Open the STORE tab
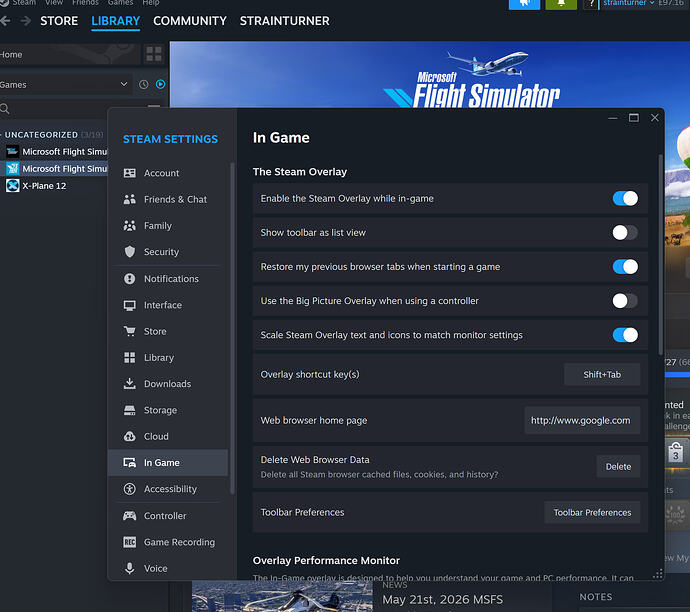690x612 pixels. (x=59, y=21)
